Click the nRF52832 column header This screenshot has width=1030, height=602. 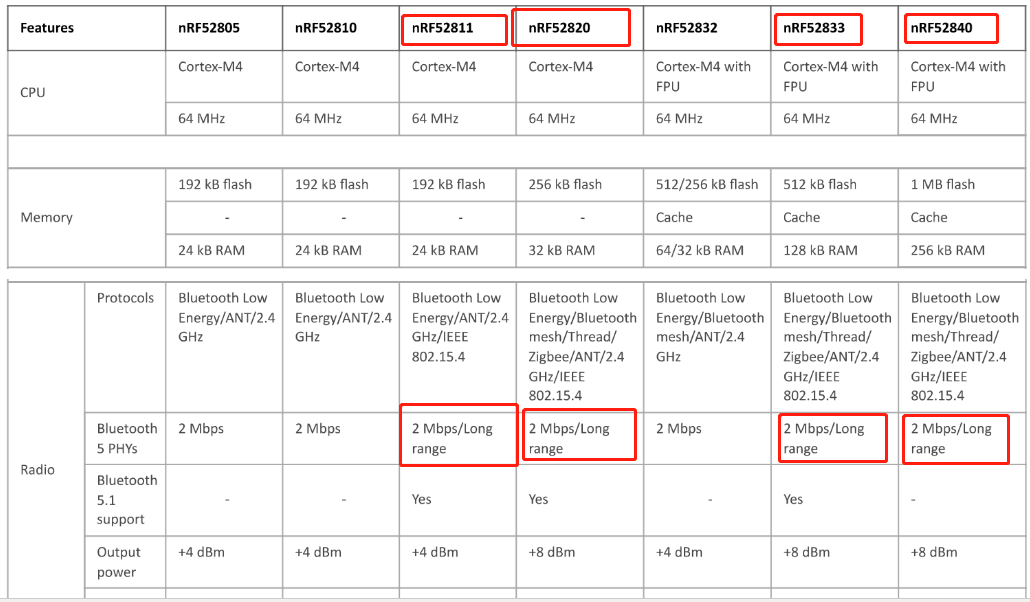pyautogui.click(x=686, y=28)
